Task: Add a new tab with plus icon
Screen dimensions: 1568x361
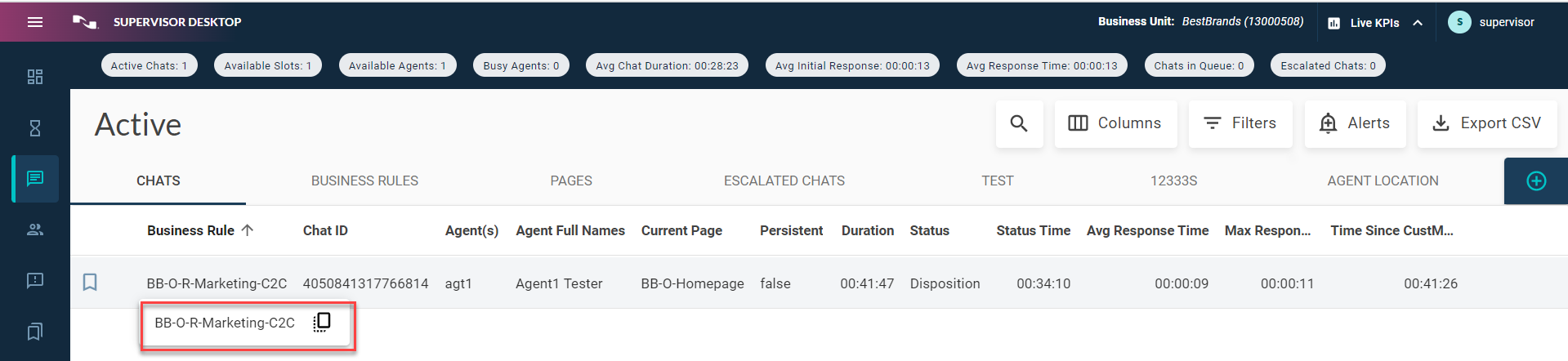Action: click(1536, 181)
